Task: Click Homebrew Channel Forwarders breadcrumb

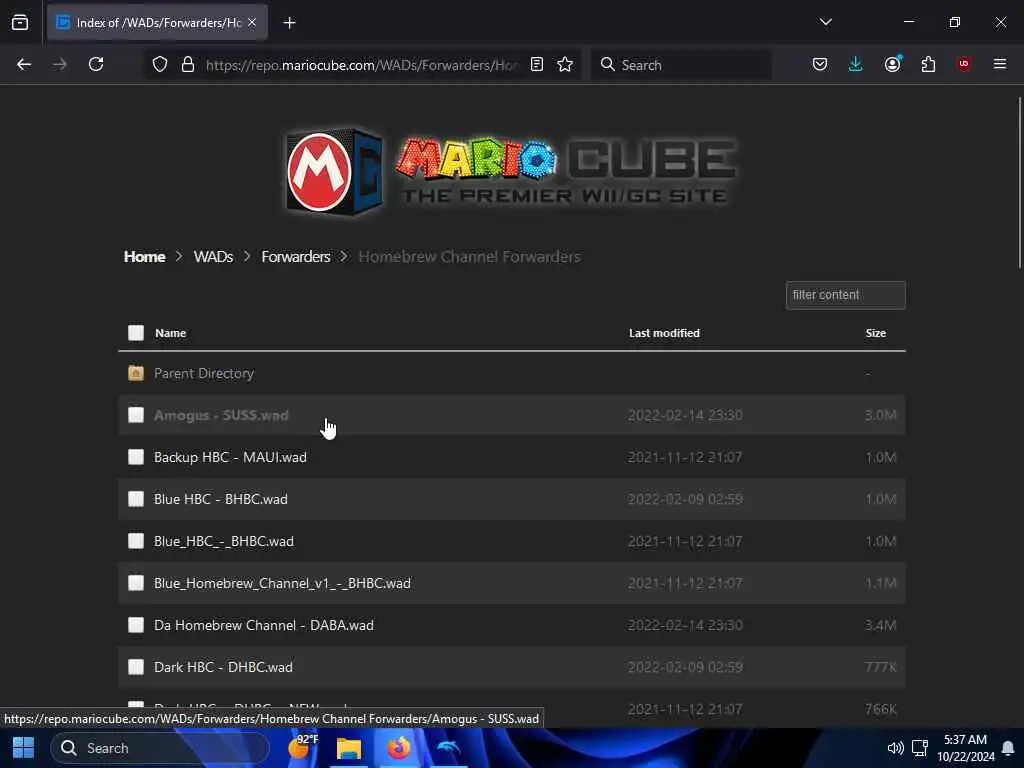Action: [470, 257]
